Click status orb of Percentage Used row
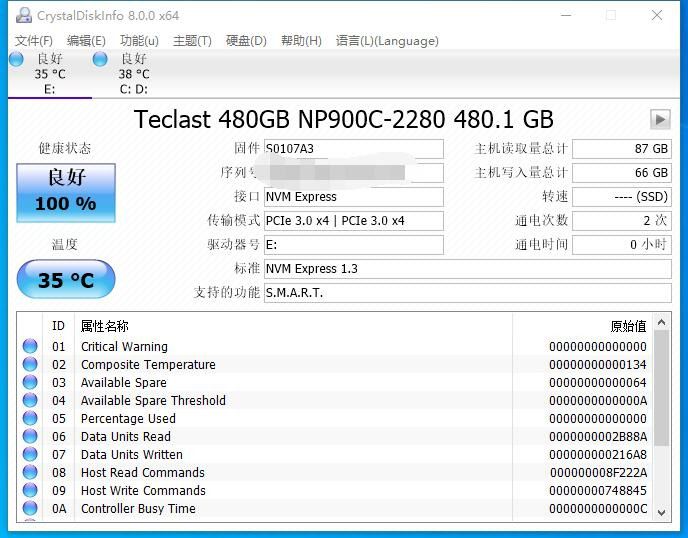This screenshot has width=688, height=538. [x=30, y=418]
